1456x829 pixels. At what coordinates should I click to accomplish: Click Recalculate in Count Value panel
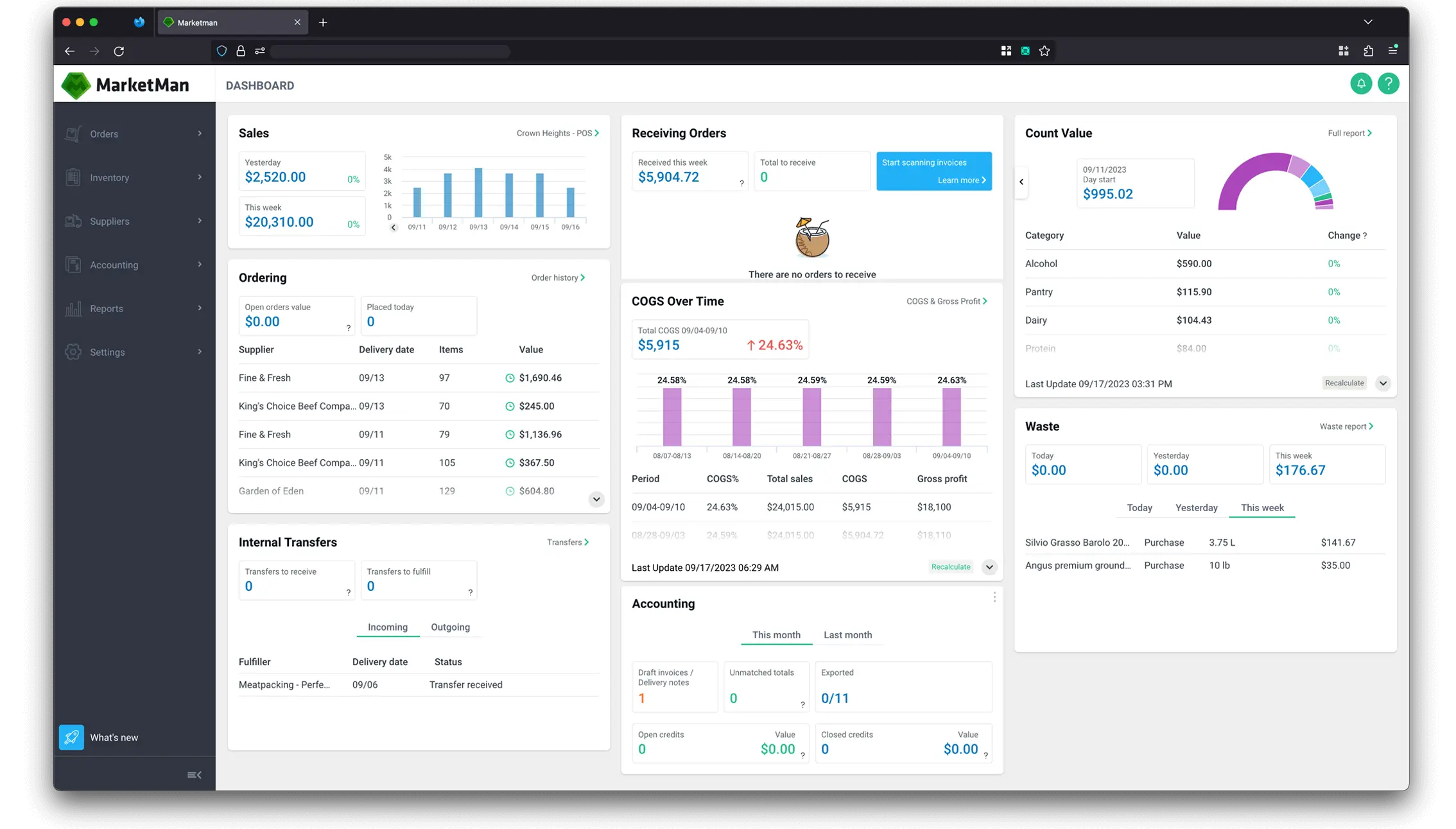1344,383
